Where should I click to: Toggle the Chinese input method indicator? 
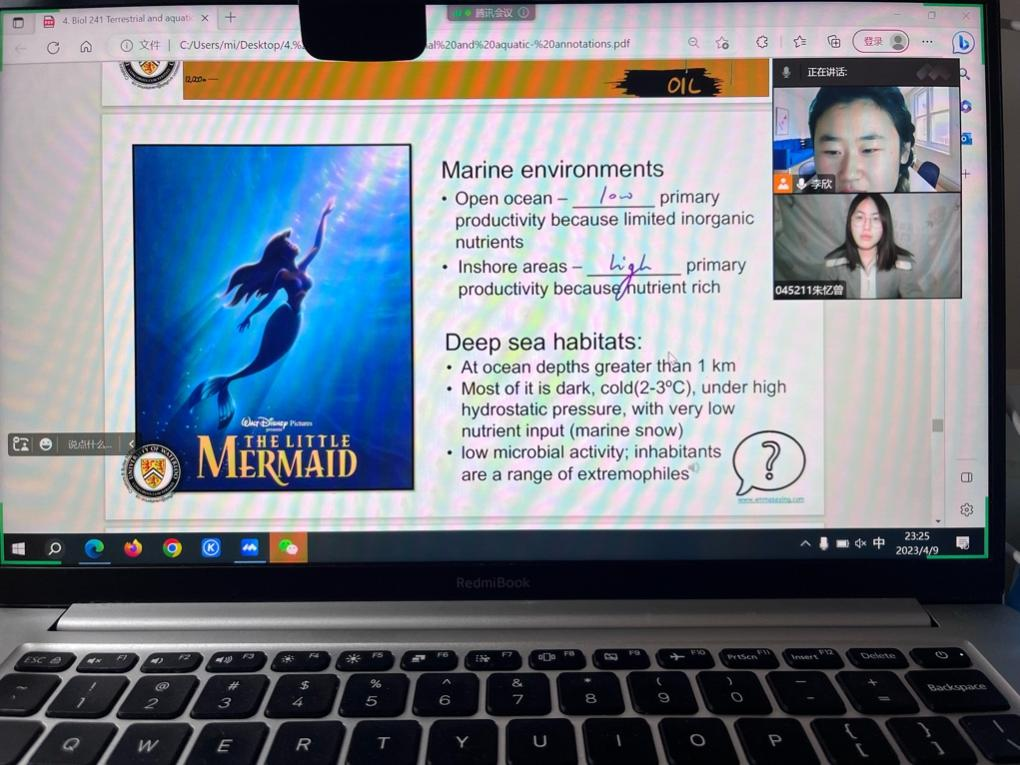[879, 543]
